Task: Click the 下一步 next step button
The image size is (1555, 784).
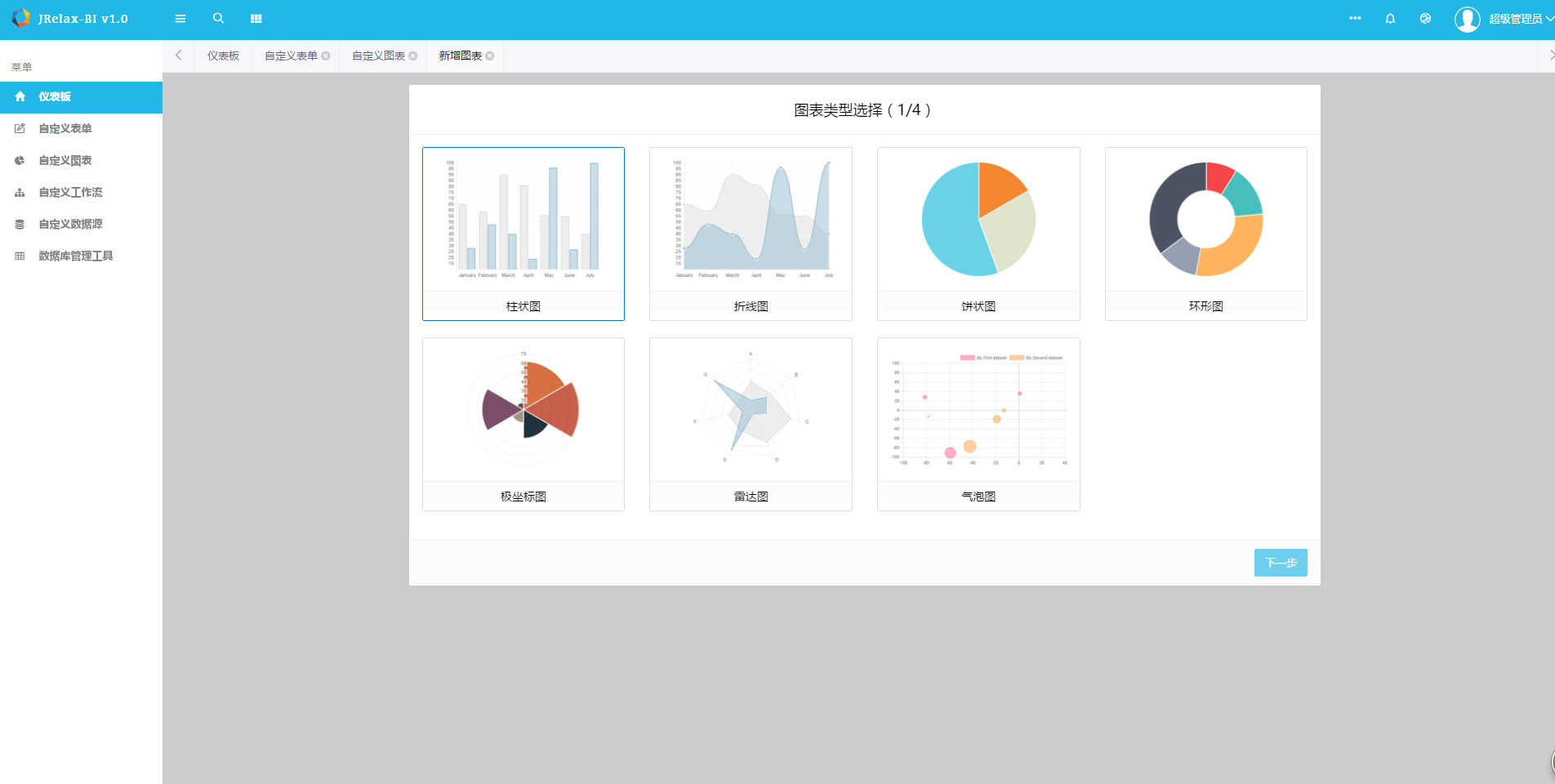Action: [x=1281, y=563]
